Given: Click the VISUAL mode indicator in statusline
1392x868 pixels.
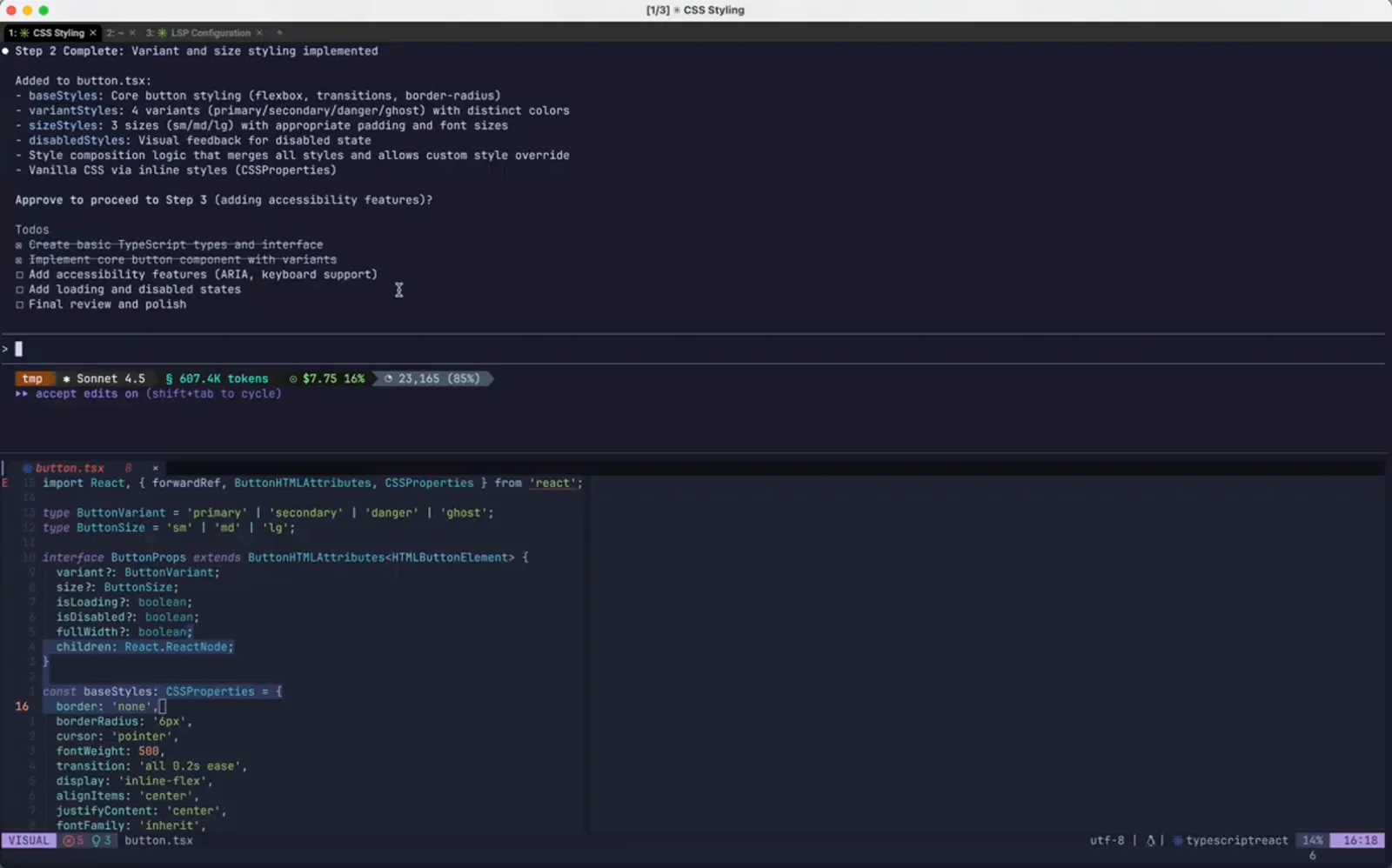Looking at the screenshot, I should [x=29, y=841].
